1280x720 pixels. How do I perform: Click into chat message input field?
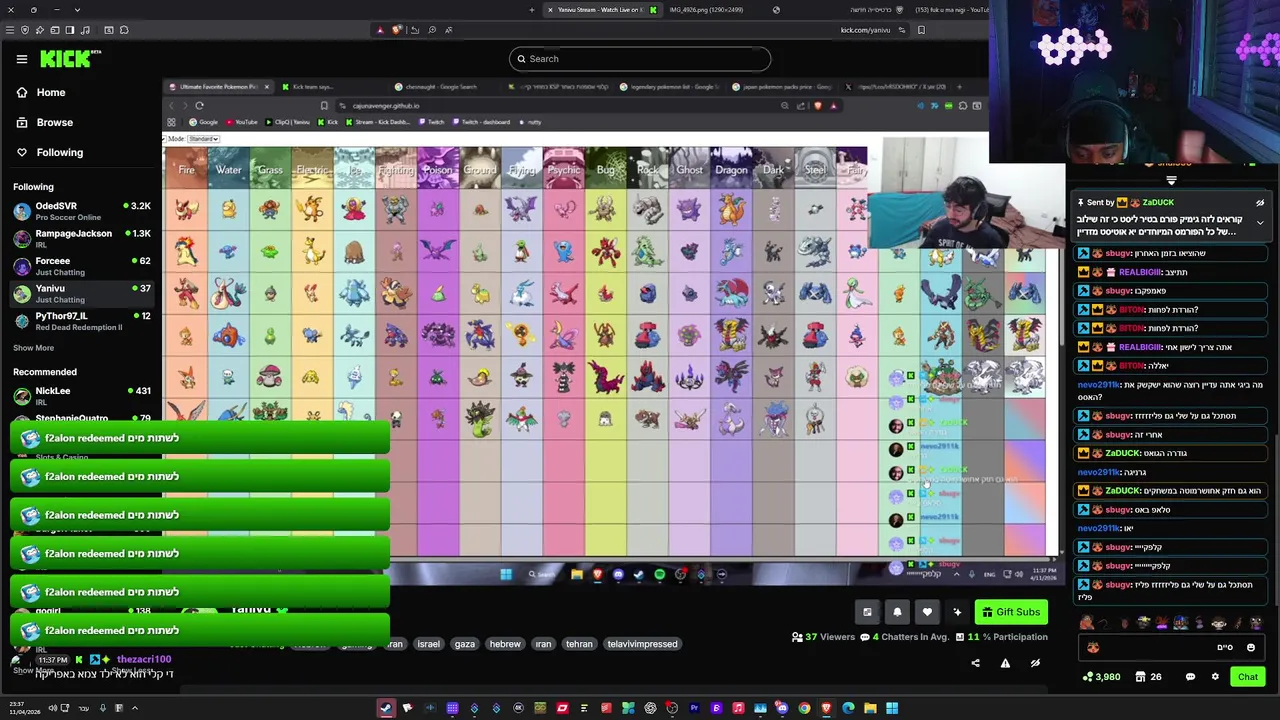point(1171,648)
